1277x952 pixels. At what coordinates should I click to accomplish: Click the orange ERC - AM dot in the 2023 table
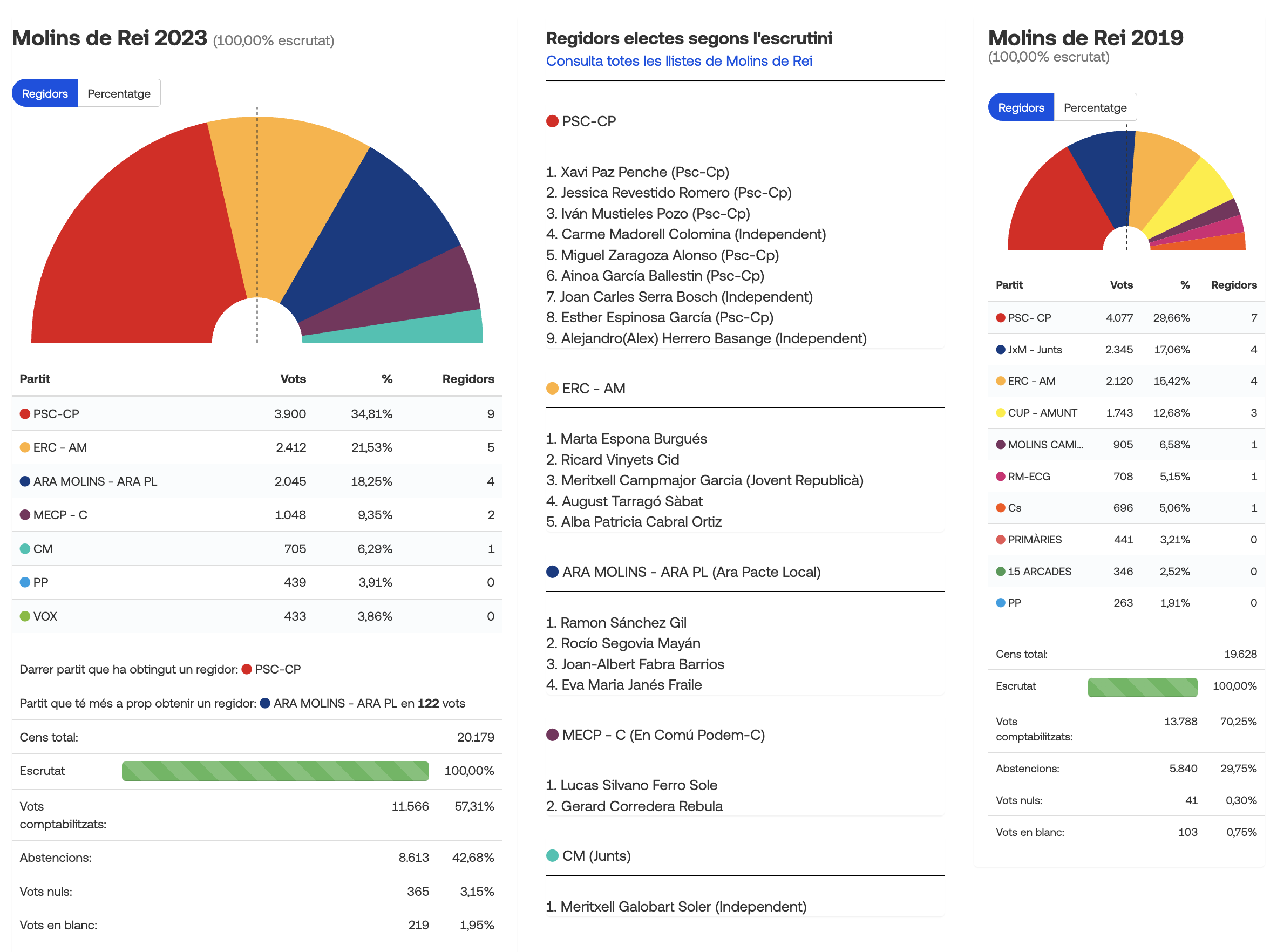[x=25, y=447]
